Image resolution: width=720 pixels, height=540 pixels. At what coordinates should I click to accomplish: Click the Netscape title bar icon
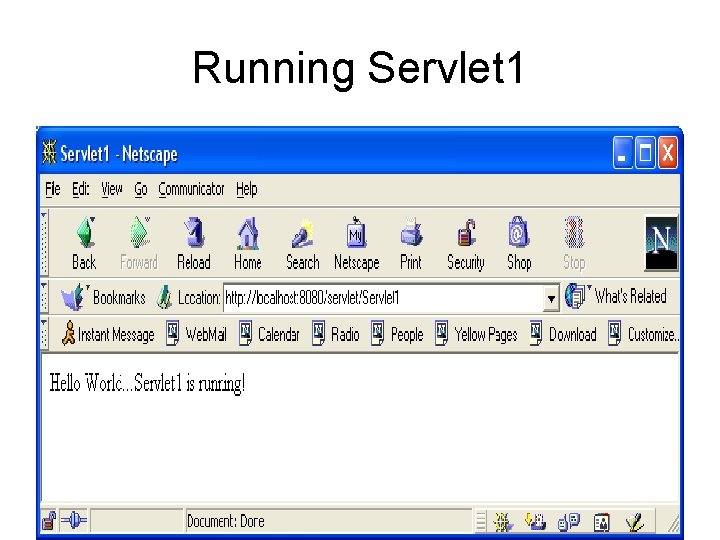click(49, 152)
